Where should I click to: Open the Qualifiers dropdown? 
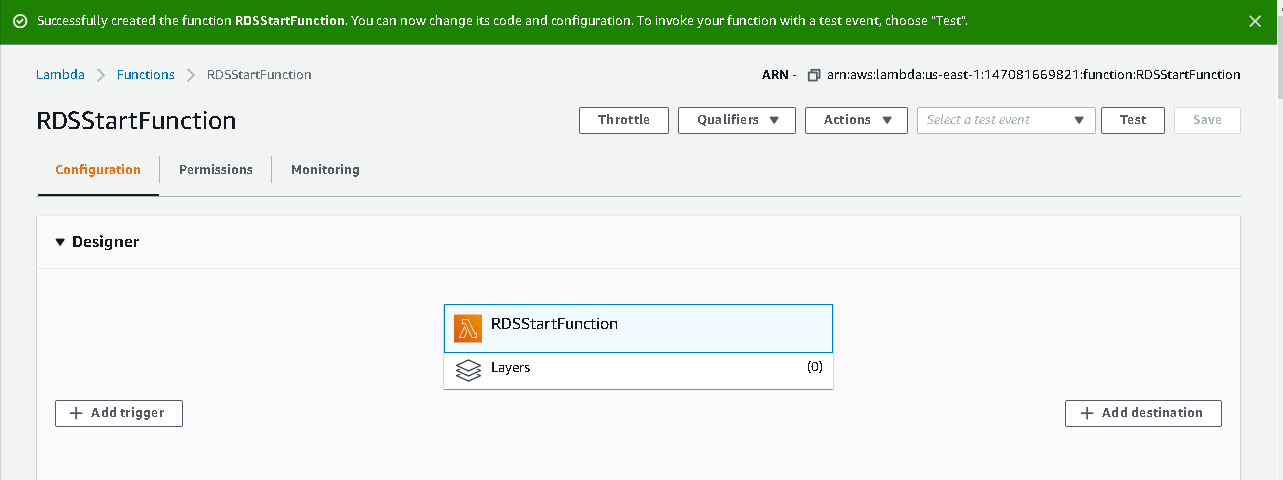click(736, 120)
